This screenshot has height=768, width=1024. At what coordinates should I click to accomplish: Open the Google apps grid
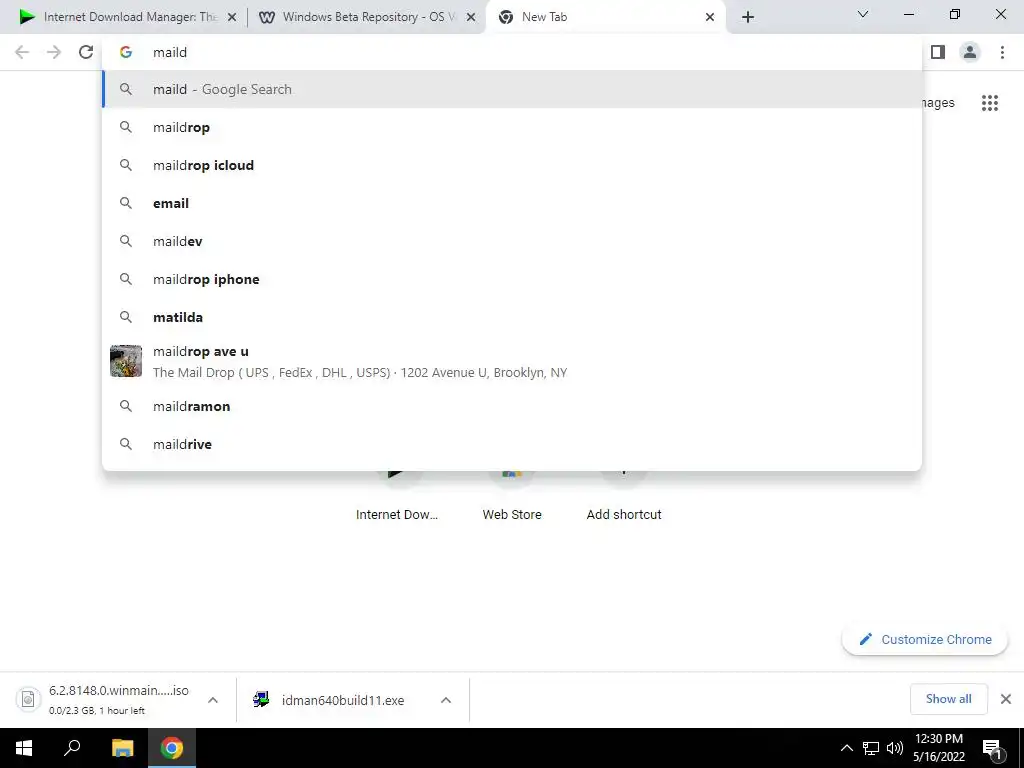point(990,103)
